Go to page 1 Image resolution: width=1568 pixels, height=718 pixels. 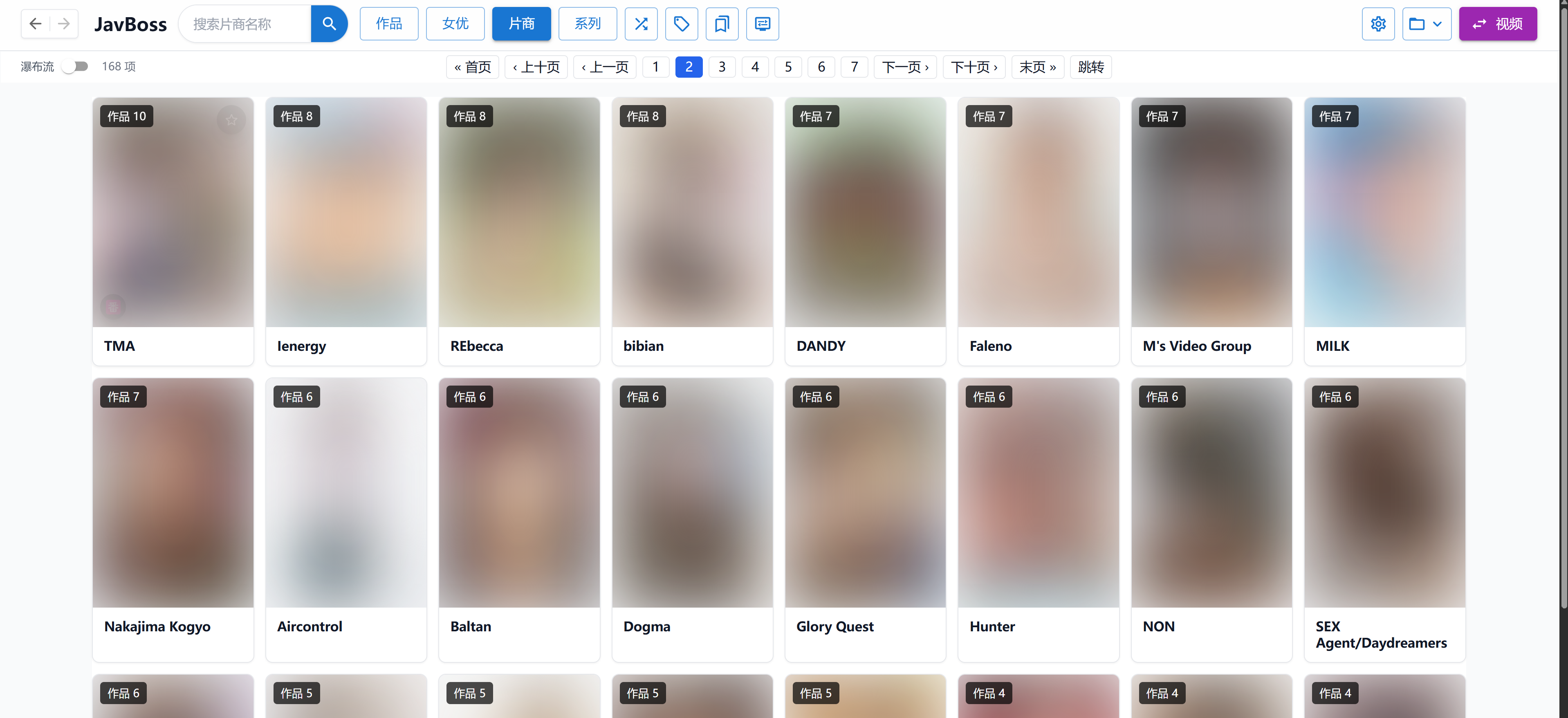coord(655,67)
